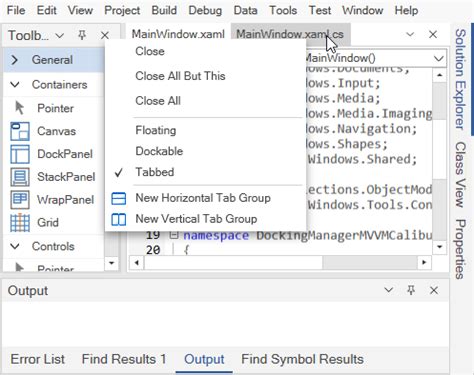This screenshot has width=474, height=375.
Task: Switch to Find Symbol Results tab
Action: (x=302, y=359)
